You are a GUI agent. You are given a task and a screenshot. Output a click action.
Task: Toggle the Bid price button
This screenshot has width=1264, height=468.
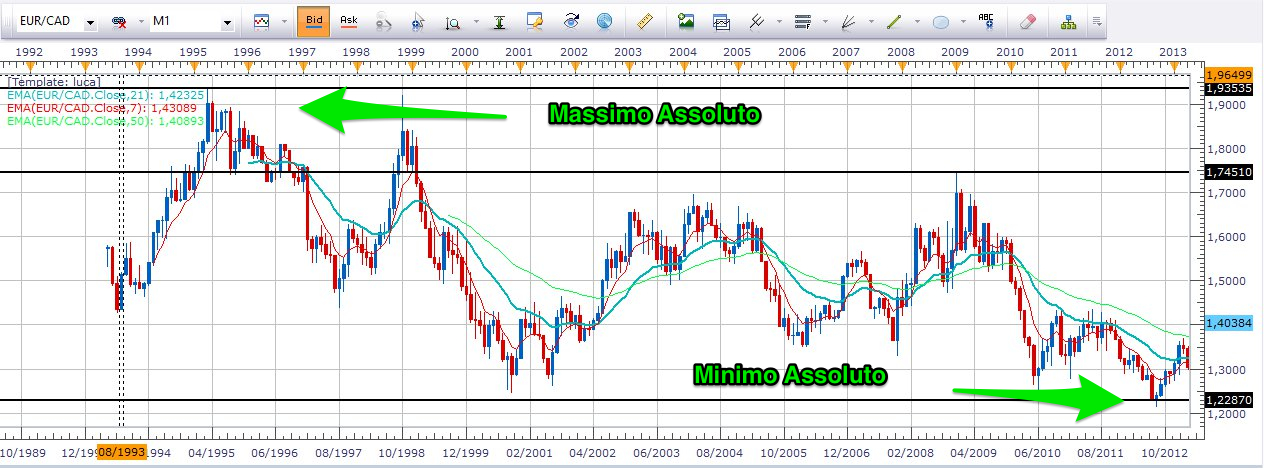312,20
